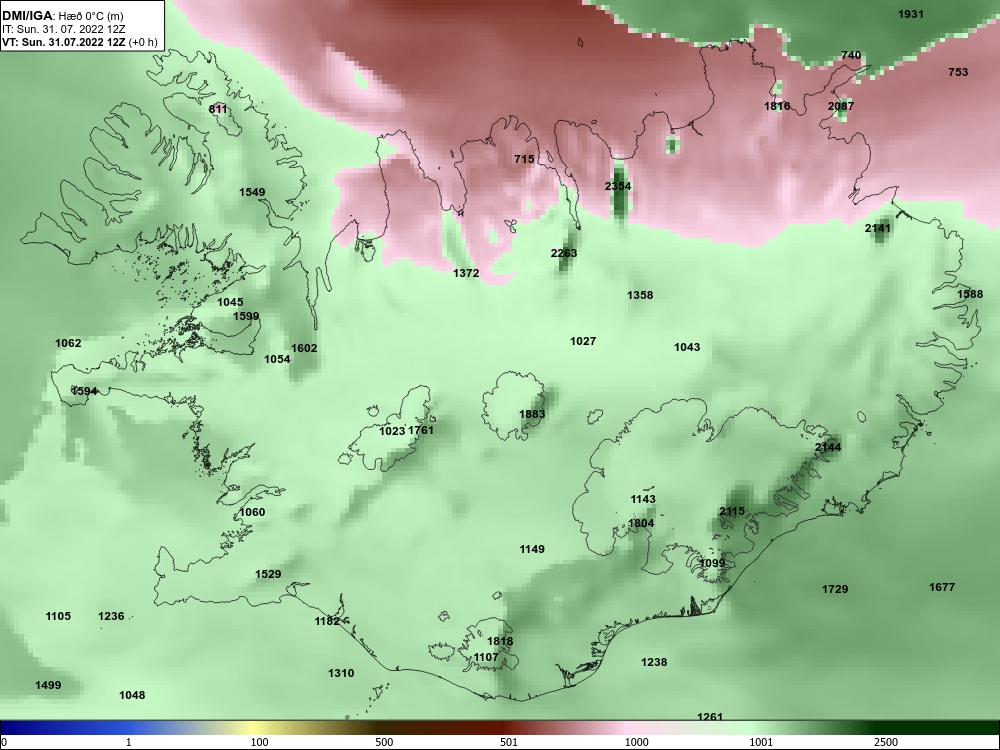The width and height of the screenshot is (1000, 750).
Task: Click the 1027 map value
Action: [583, 341]
